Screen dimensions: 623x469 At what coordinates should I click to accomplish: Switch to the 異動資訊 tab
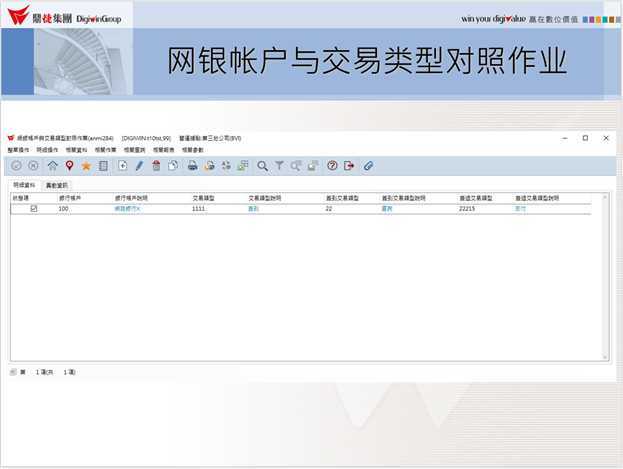pyautogui.click(x=57, y=185)
